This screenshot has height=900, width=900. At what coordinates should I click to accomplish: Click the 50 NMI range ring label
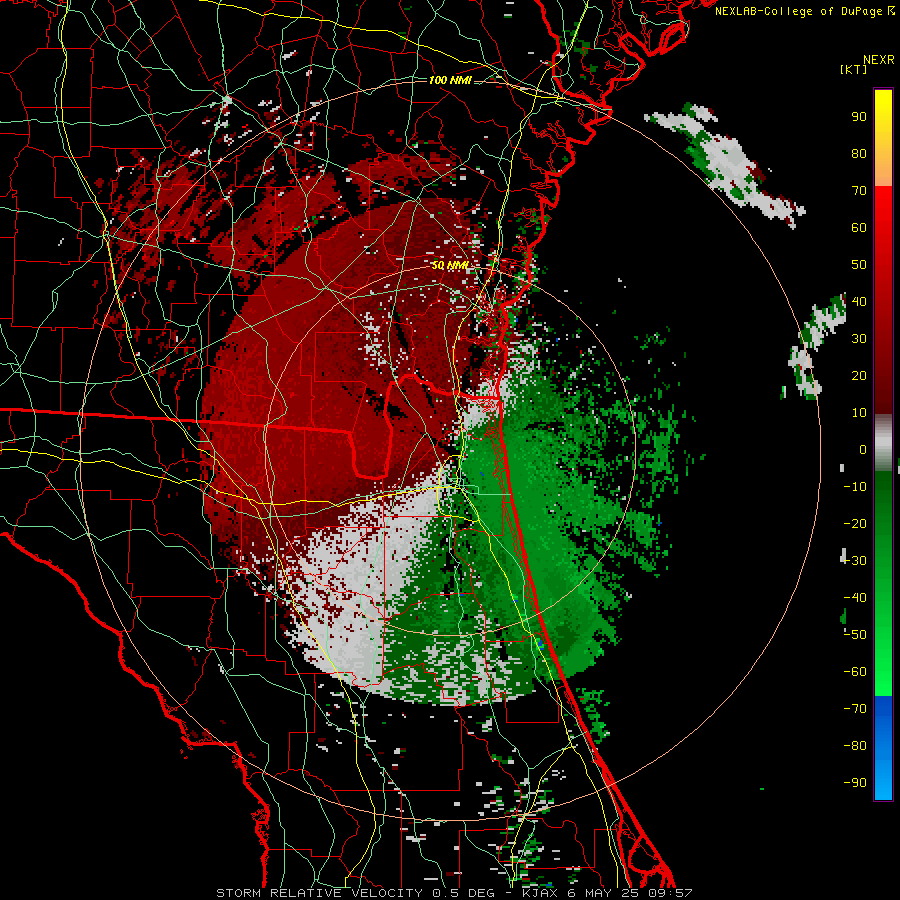pyautogui.click(x=450, y=265)
